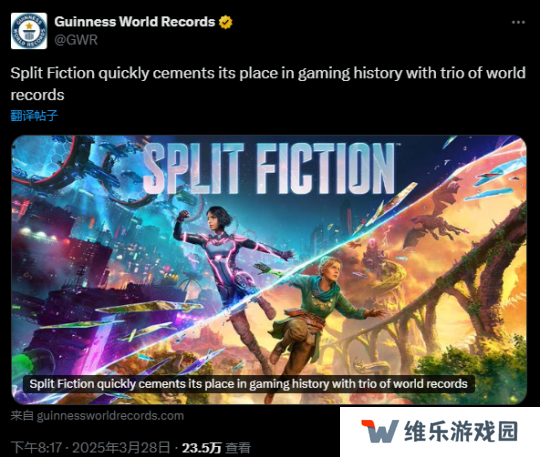Image resolution: width=540 pixels, height=457 pixels.
Task: Open the @GWR handle link
Action: tap(76, 40)
